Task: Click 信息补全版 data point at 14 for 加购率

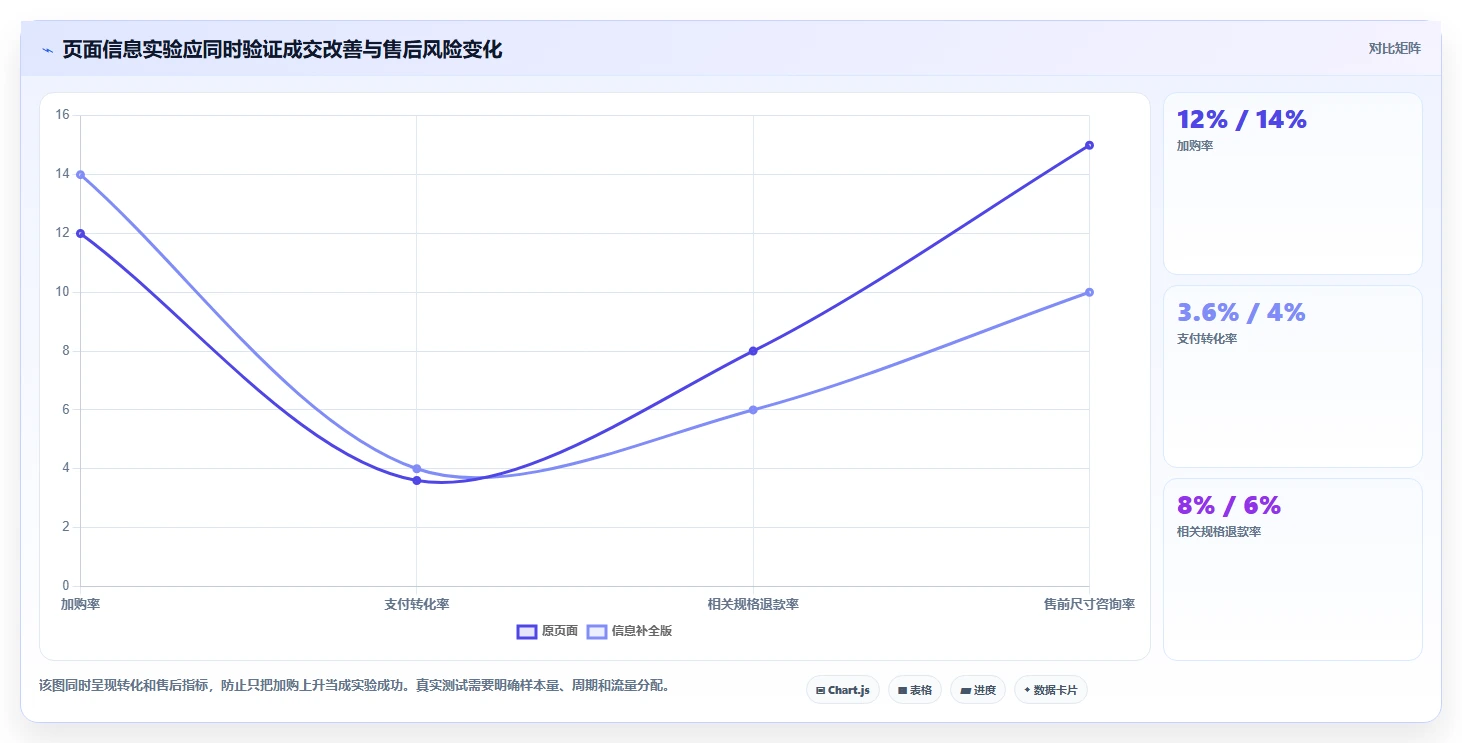Action: coord(80,174)
